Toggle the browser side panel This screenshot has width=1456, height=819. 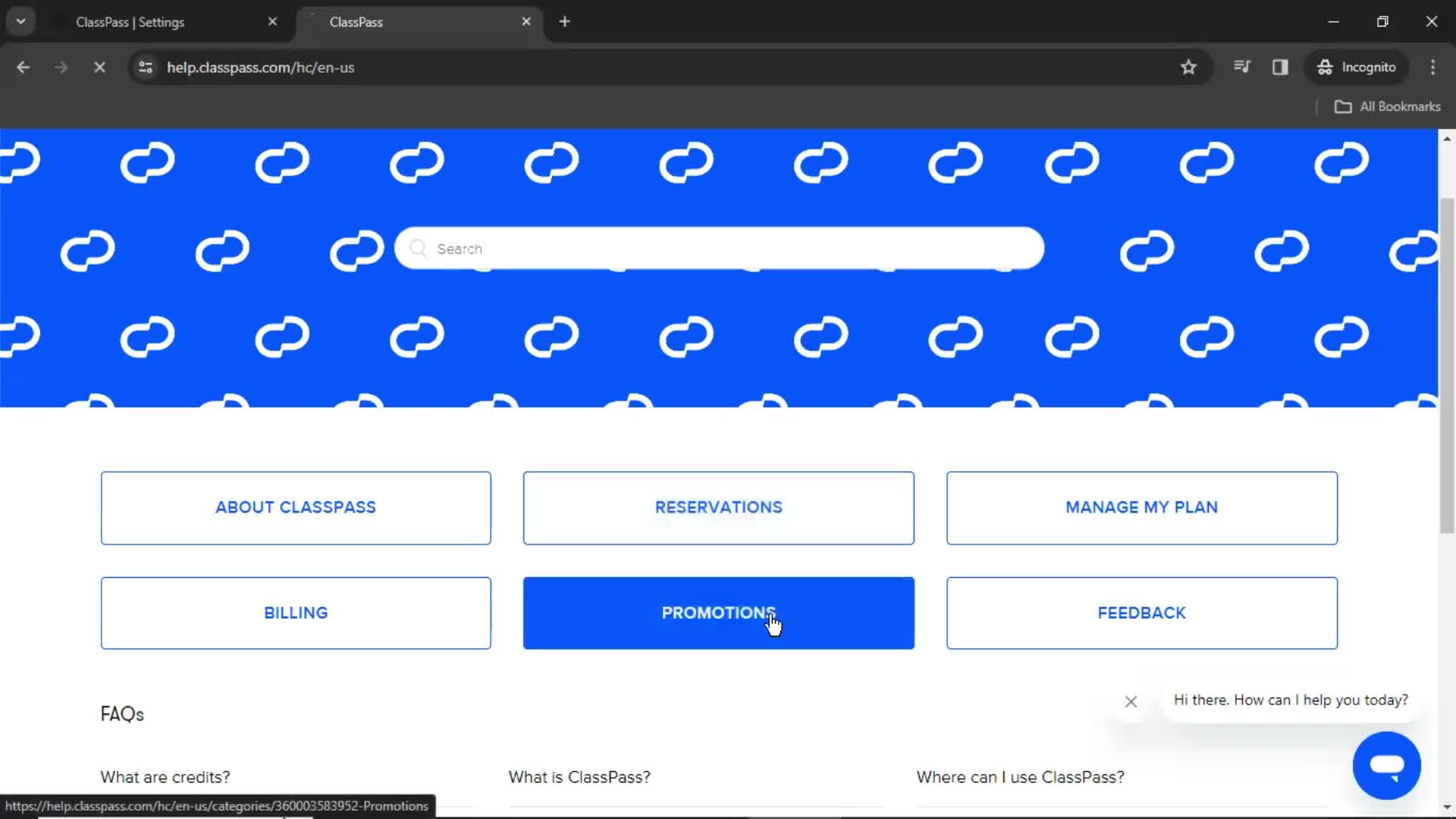click(1280, 67)
